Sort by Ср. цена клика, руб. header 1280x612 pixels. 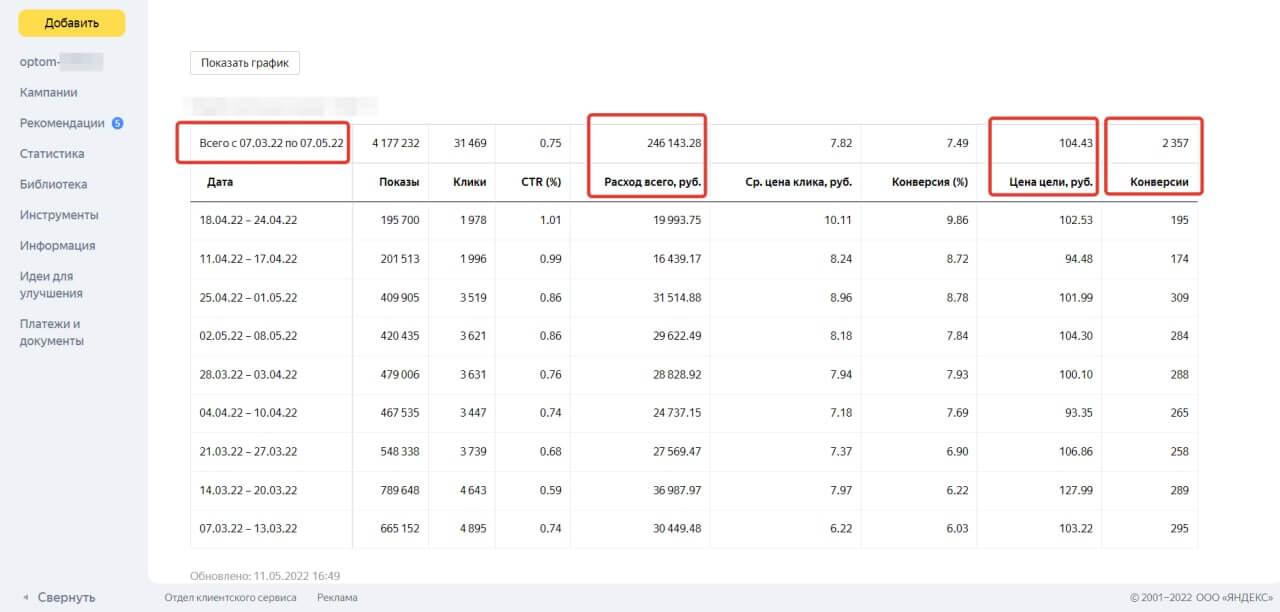coord(799,183)
